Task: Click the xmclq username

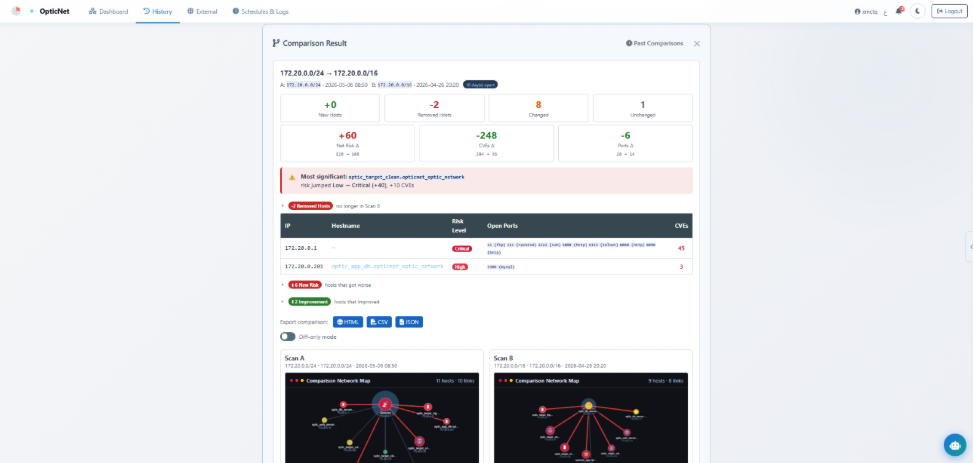Action: (870, 12)
